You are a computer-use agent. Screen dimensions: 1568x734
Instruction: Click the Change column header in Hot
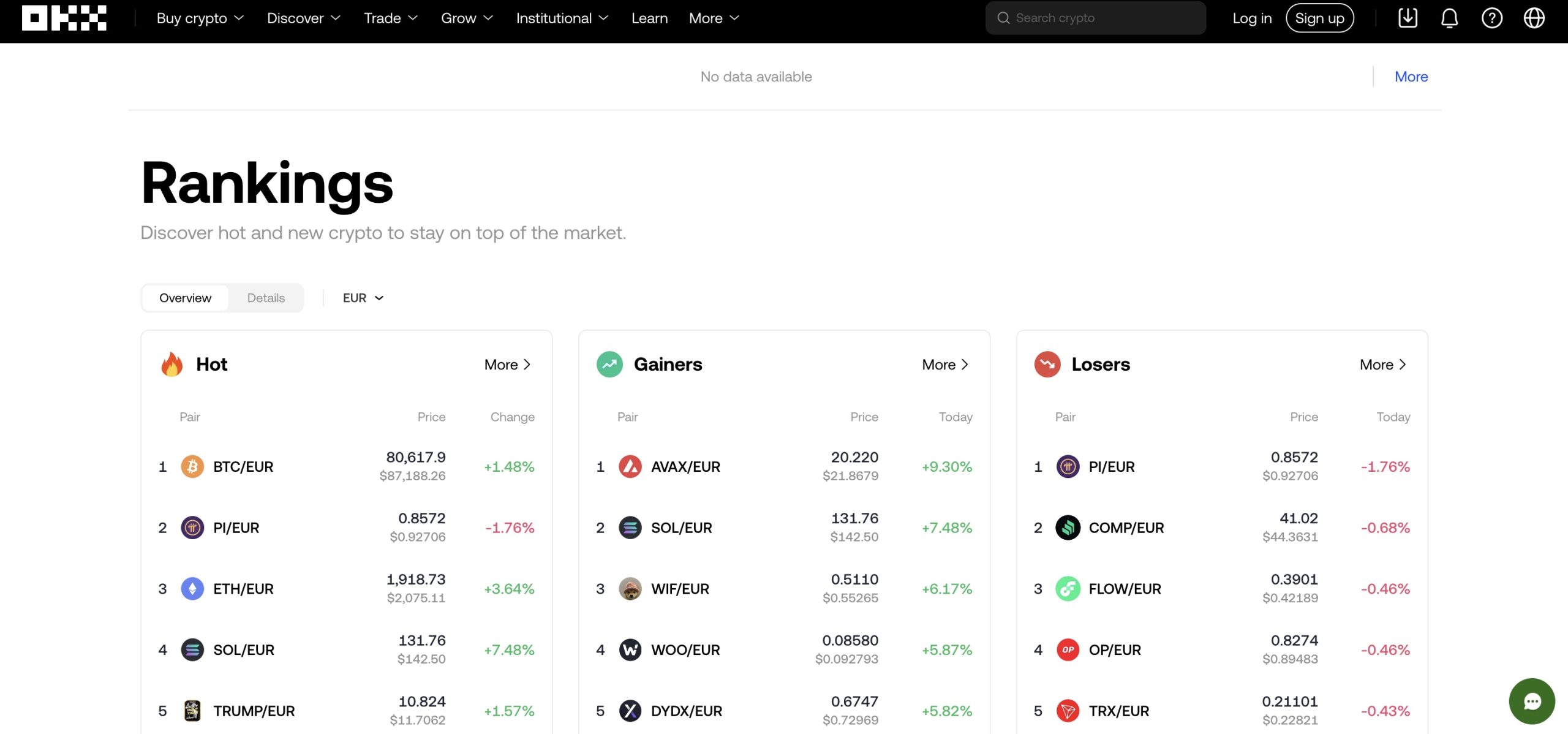tap(512, 417)
